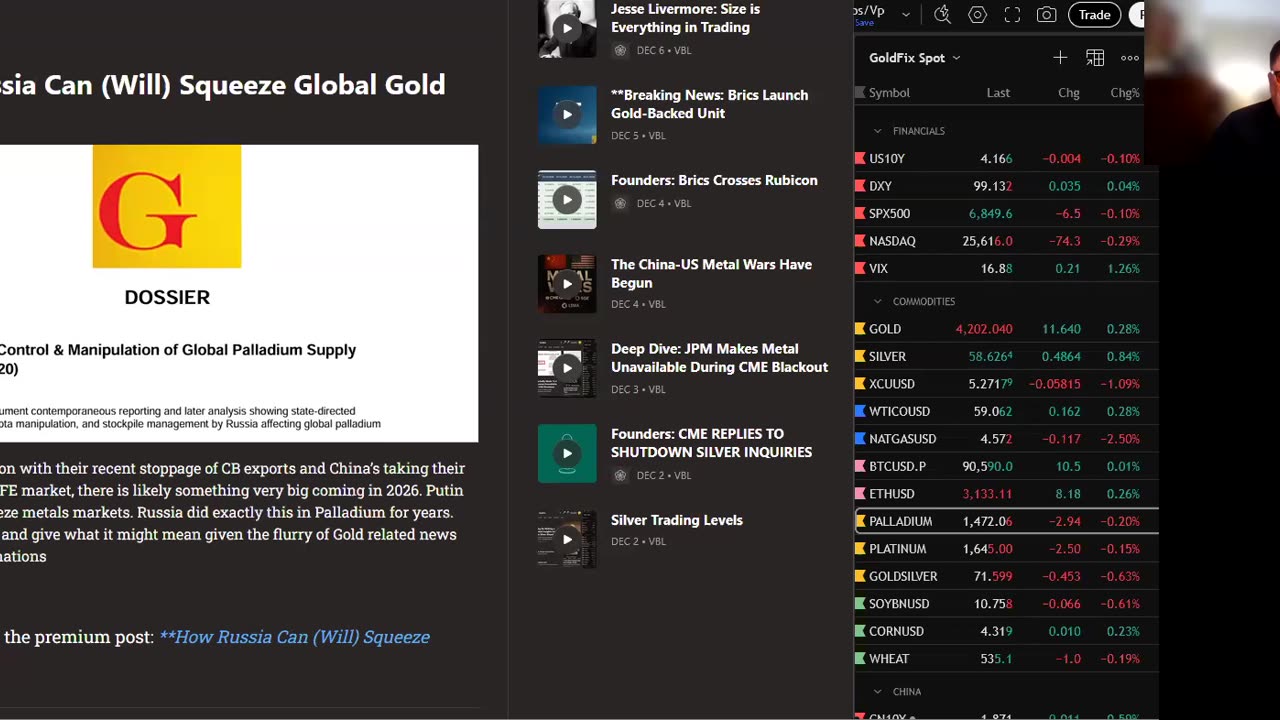Open the layout name dropdown chevron

point(906,15)
